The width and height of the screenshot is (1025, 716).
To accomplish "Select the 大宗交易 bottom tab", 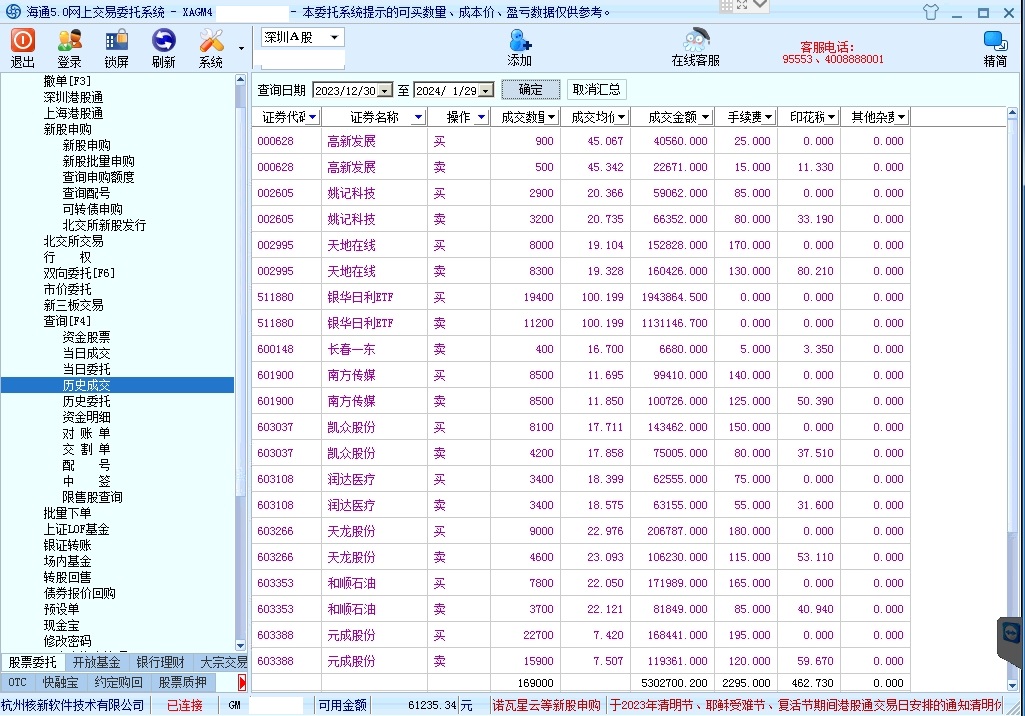I will (222, 662).
